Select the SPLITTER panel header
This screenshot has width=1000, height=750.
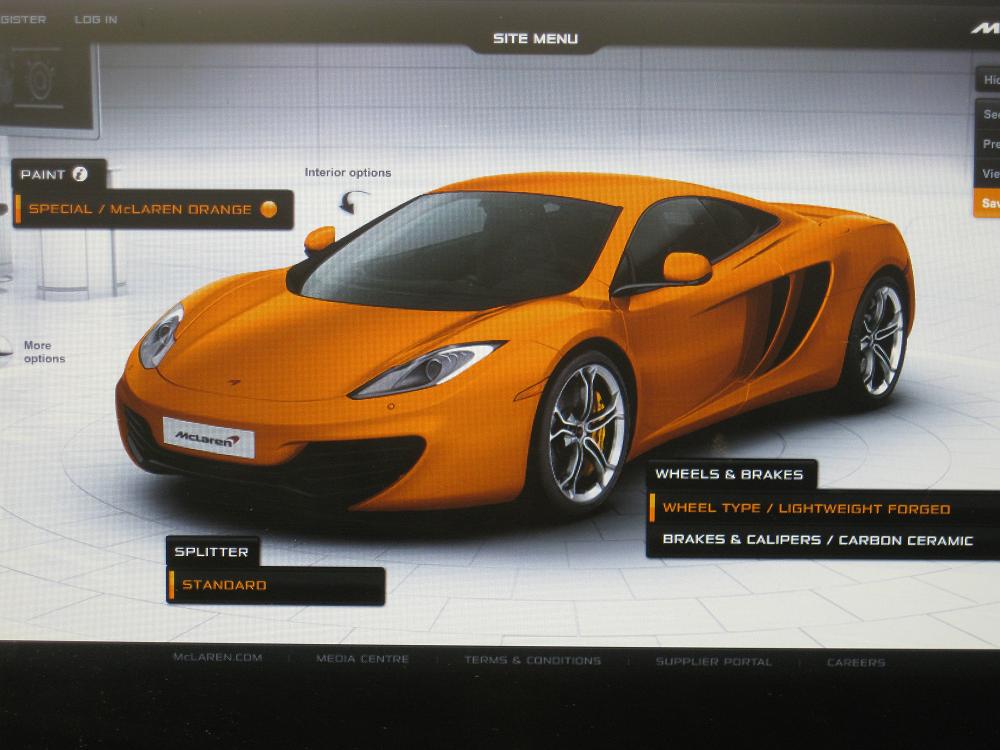tap(212, 552)
